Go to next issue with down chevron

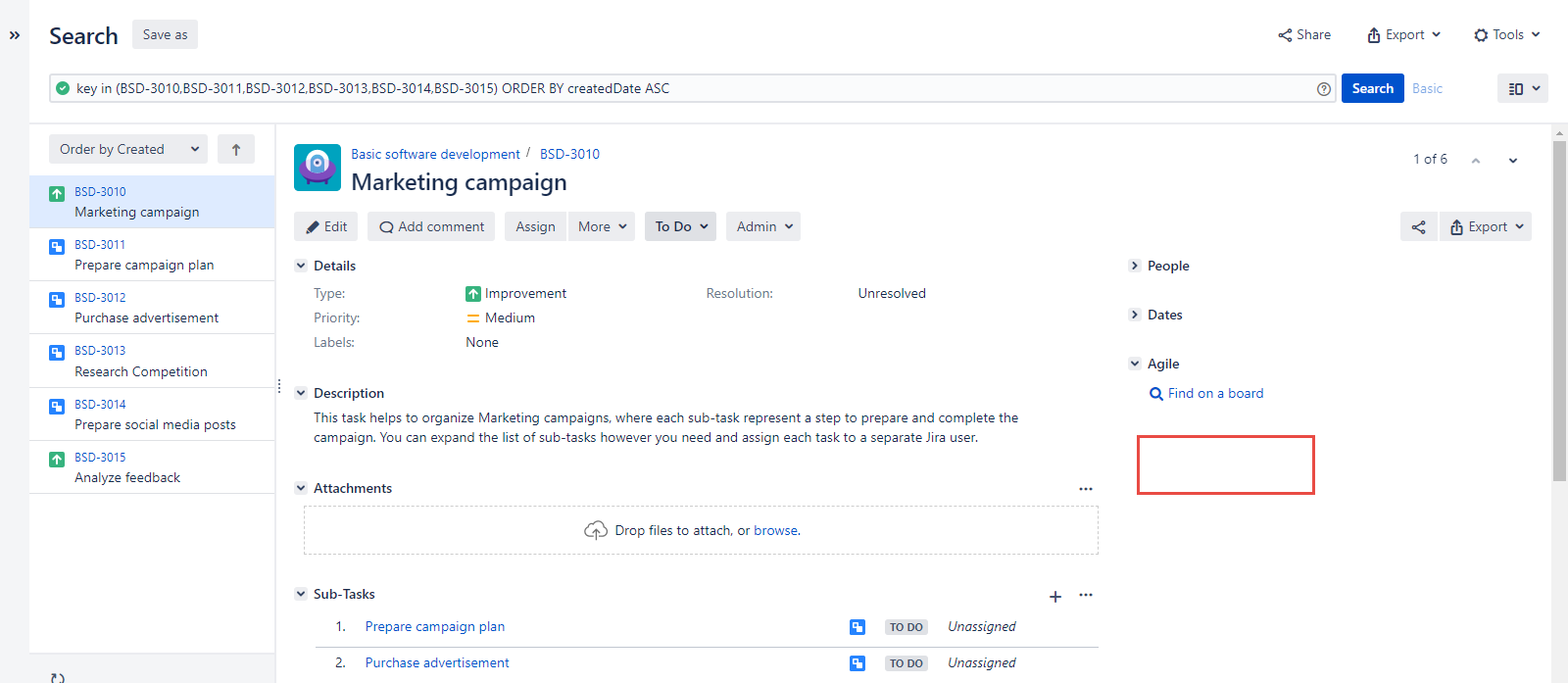tap(1513, 161)
